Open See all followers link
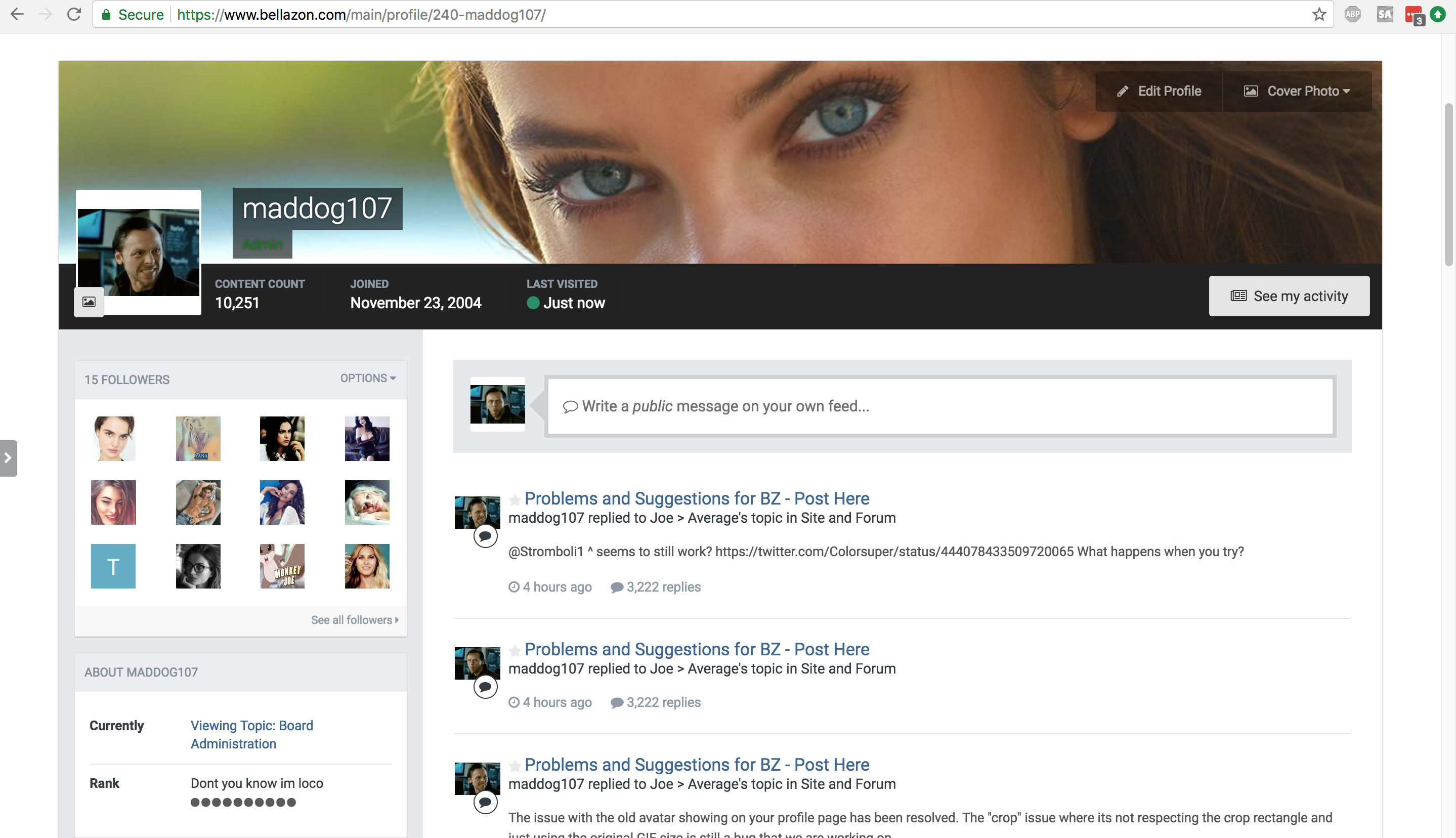 [354, 620]
